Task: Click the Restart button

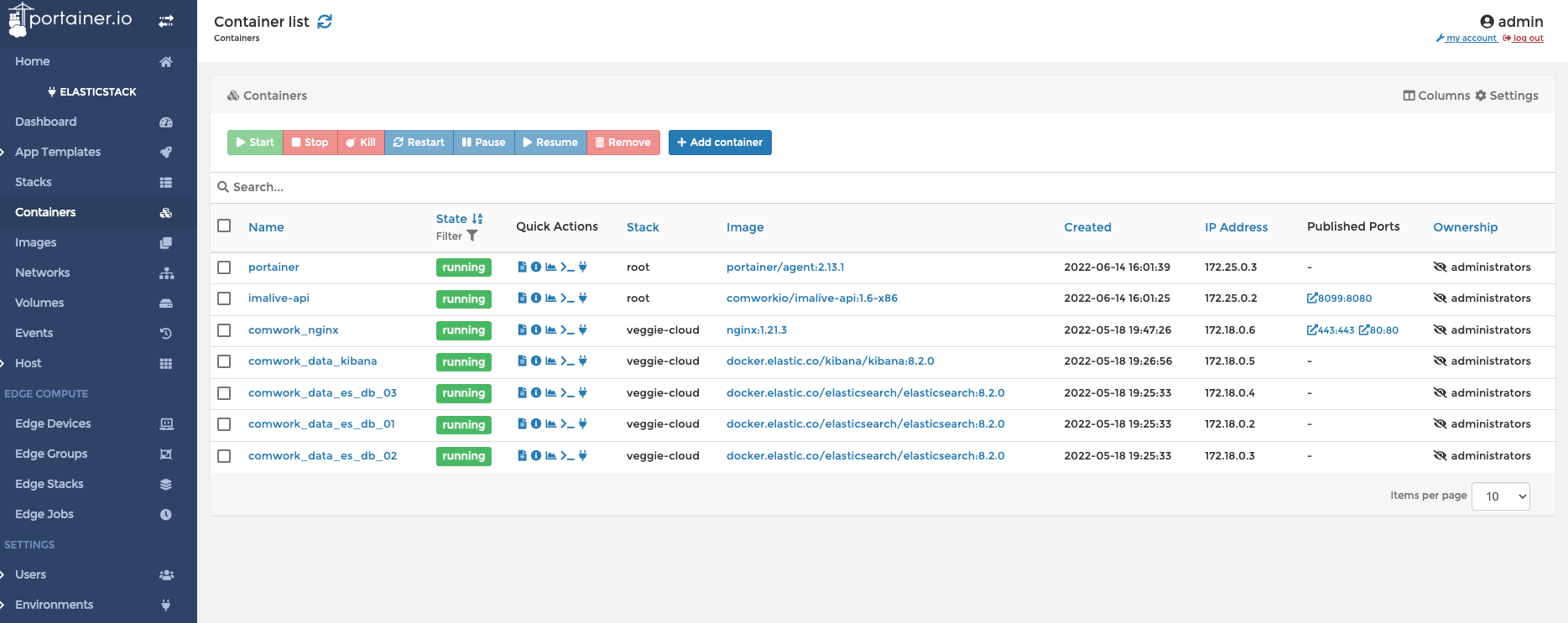Action: coord(419,143)
